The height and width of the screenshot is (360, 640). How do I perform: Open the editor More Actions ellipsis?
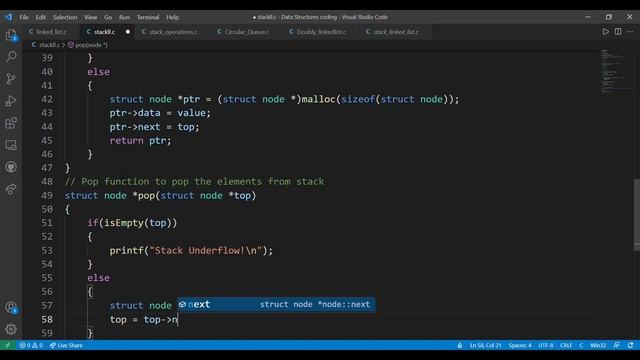[630, 31]
